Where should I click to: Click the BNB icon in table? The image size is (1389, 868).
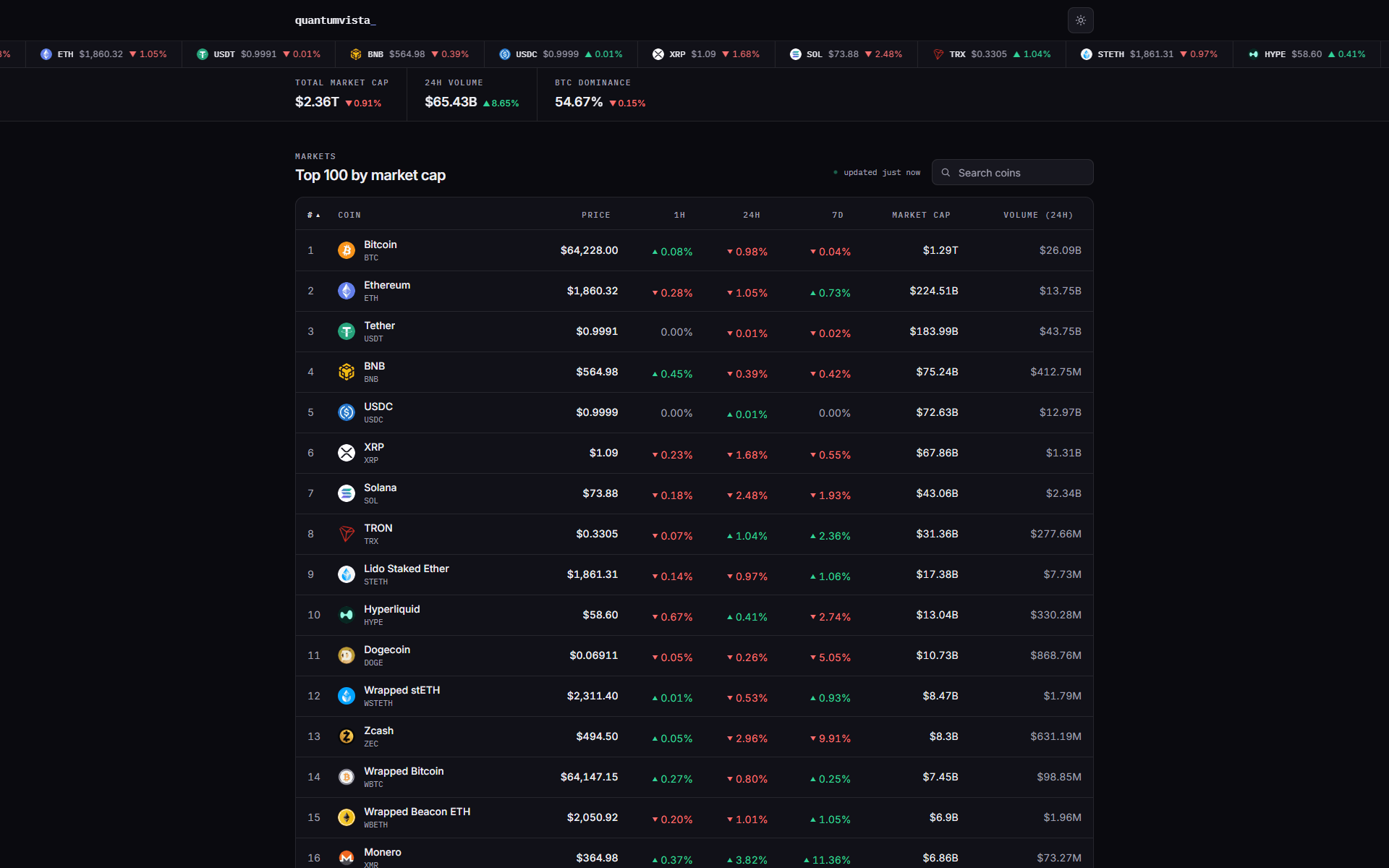tap(347, 372)
